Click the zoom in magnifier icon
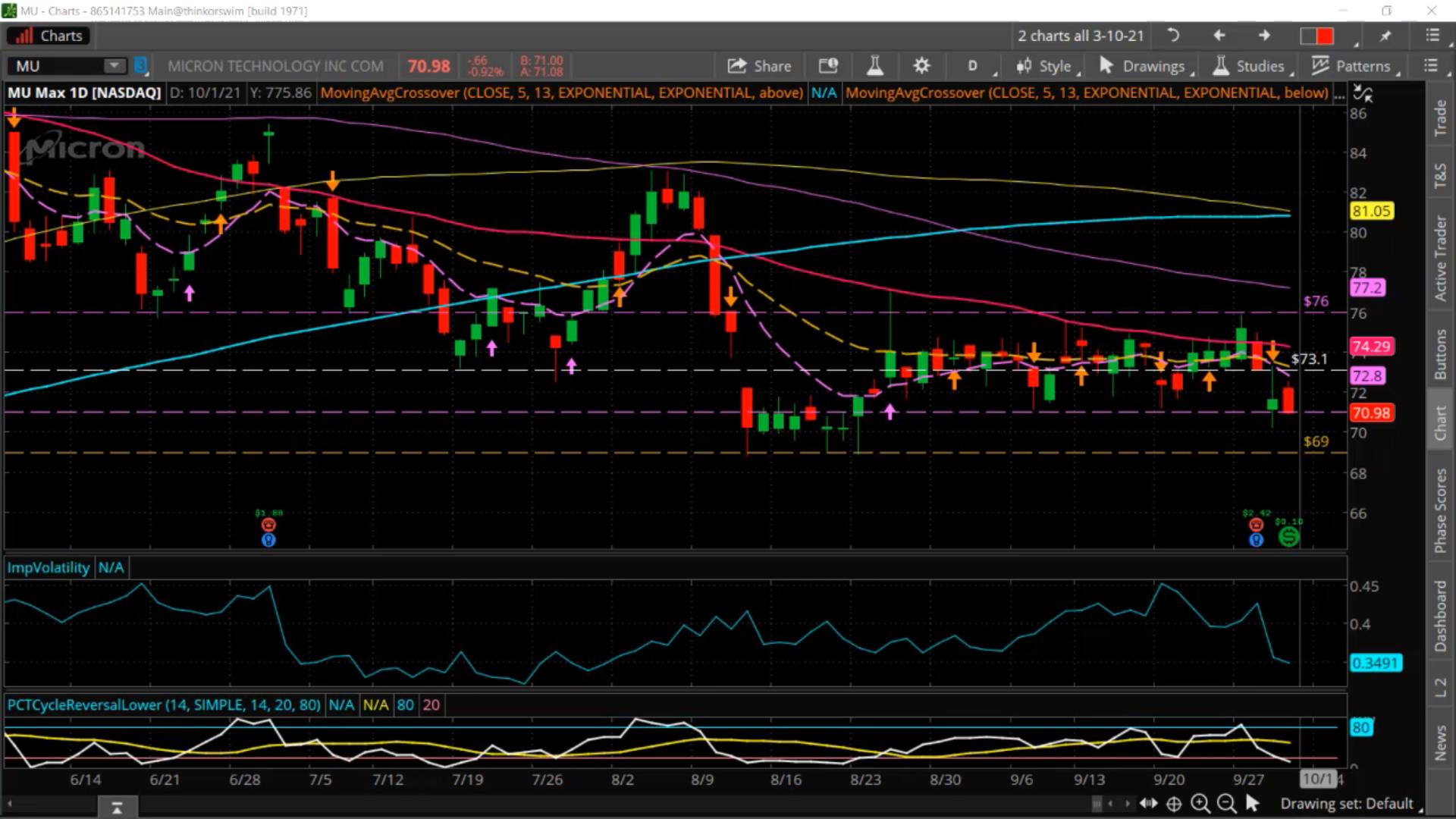This screenshot has width=1456, height=819. [1200, 804]
